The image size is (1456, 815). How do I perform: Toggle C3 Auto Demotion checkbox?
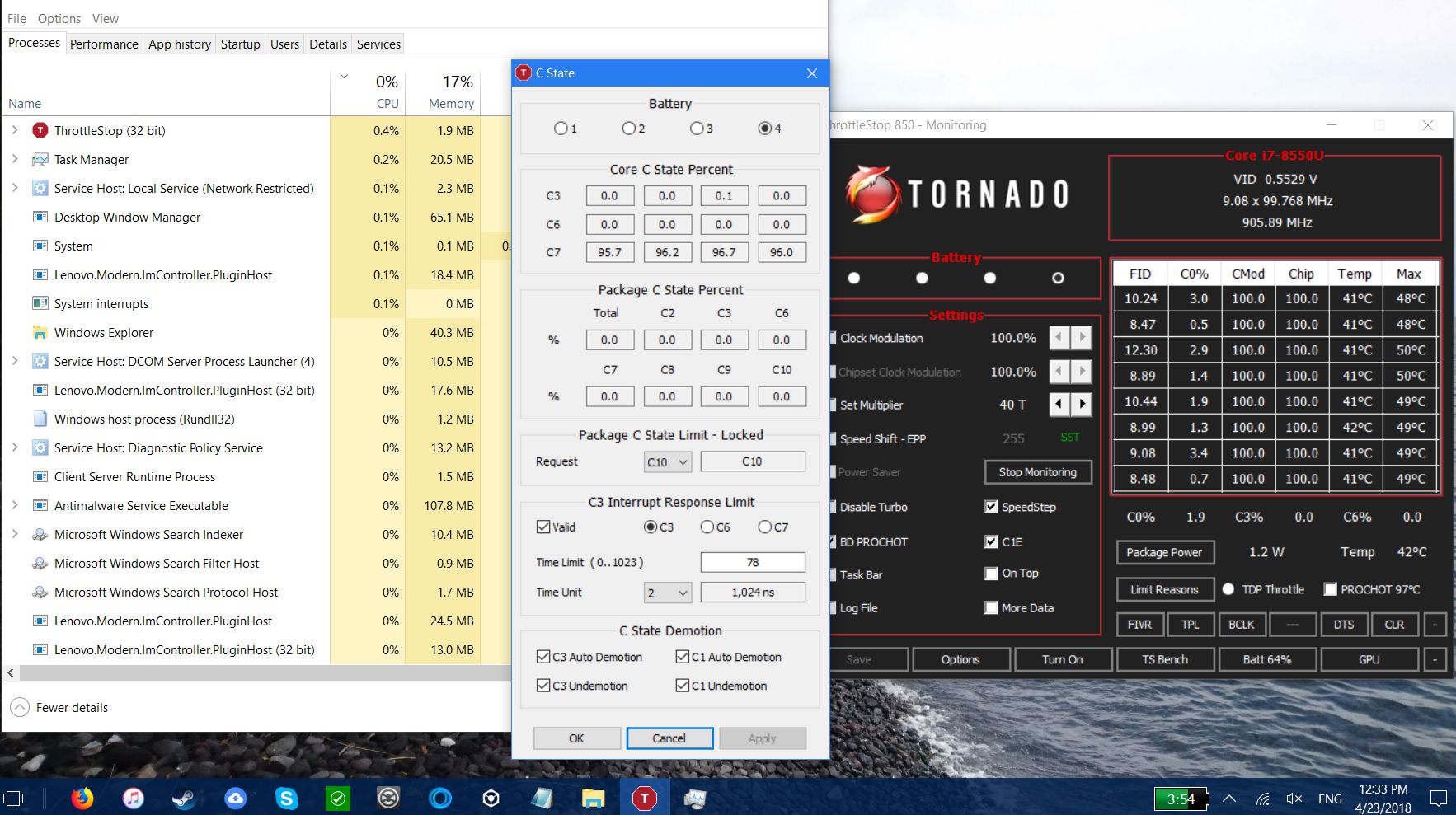543,657
